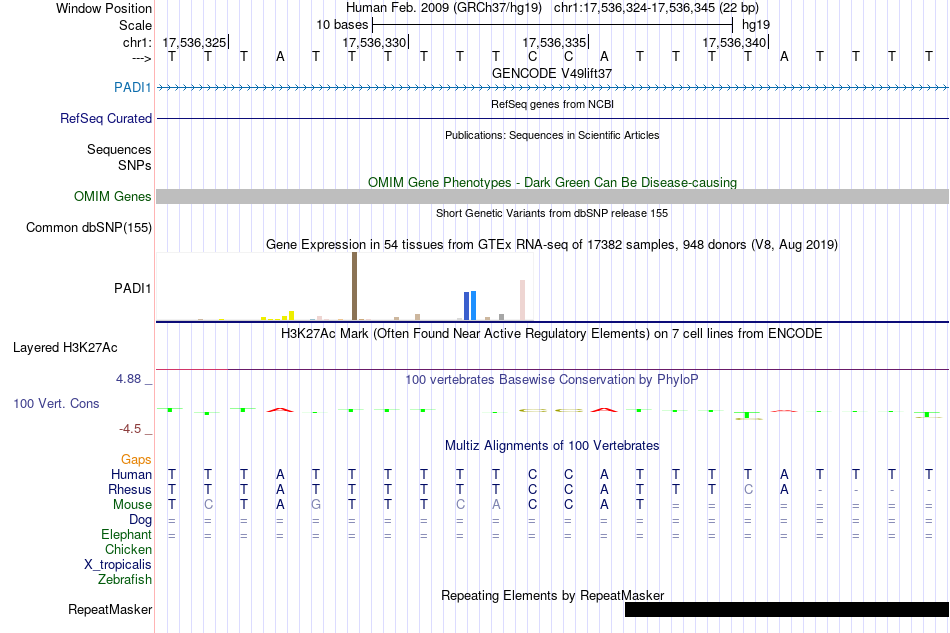Screen dimensions: 950x633
Task: Click the GTEx Gene Expression track title
Action: tap(552, 244)
